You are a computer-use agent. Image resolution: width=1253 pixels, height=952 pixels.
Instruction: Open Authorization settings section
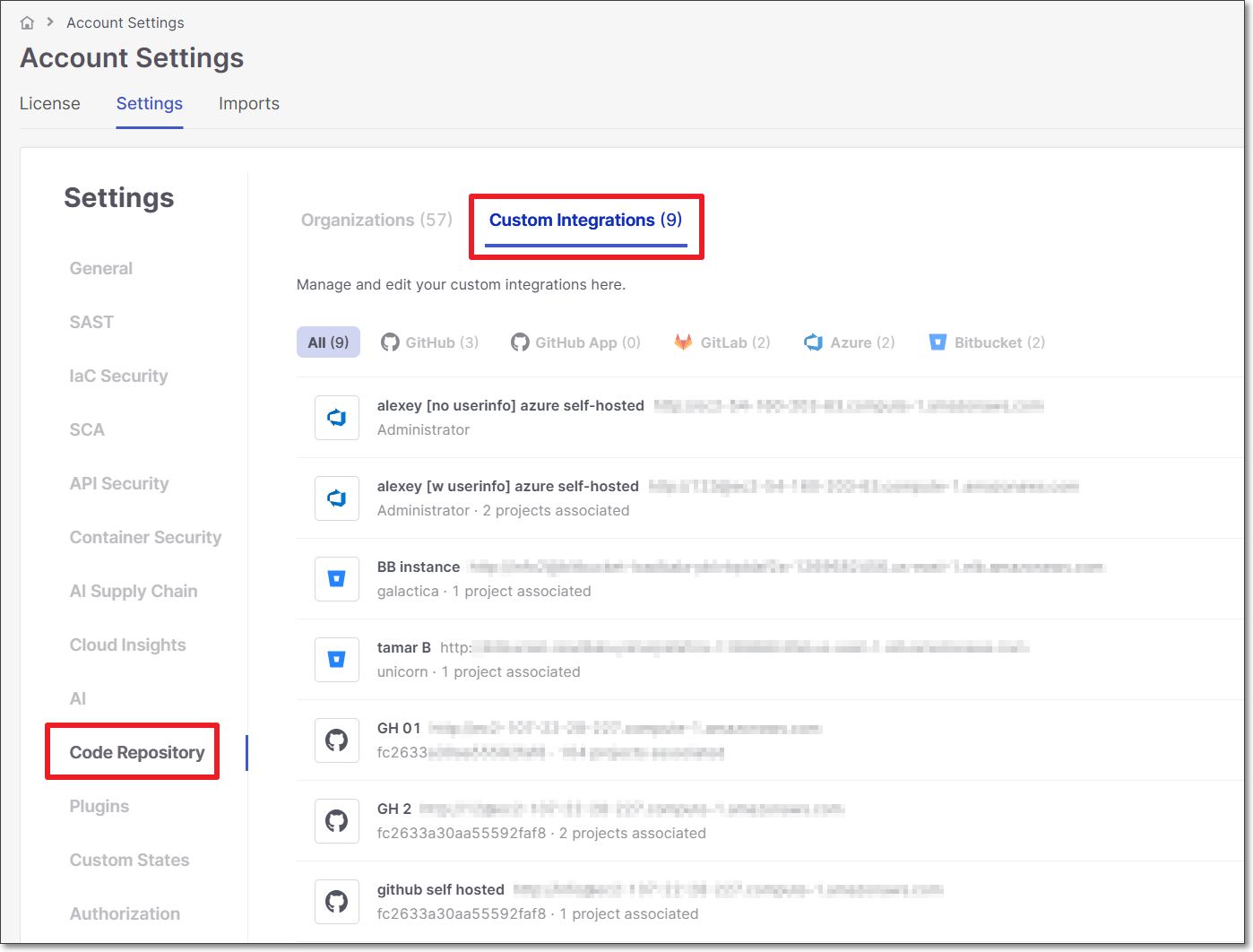125,914
